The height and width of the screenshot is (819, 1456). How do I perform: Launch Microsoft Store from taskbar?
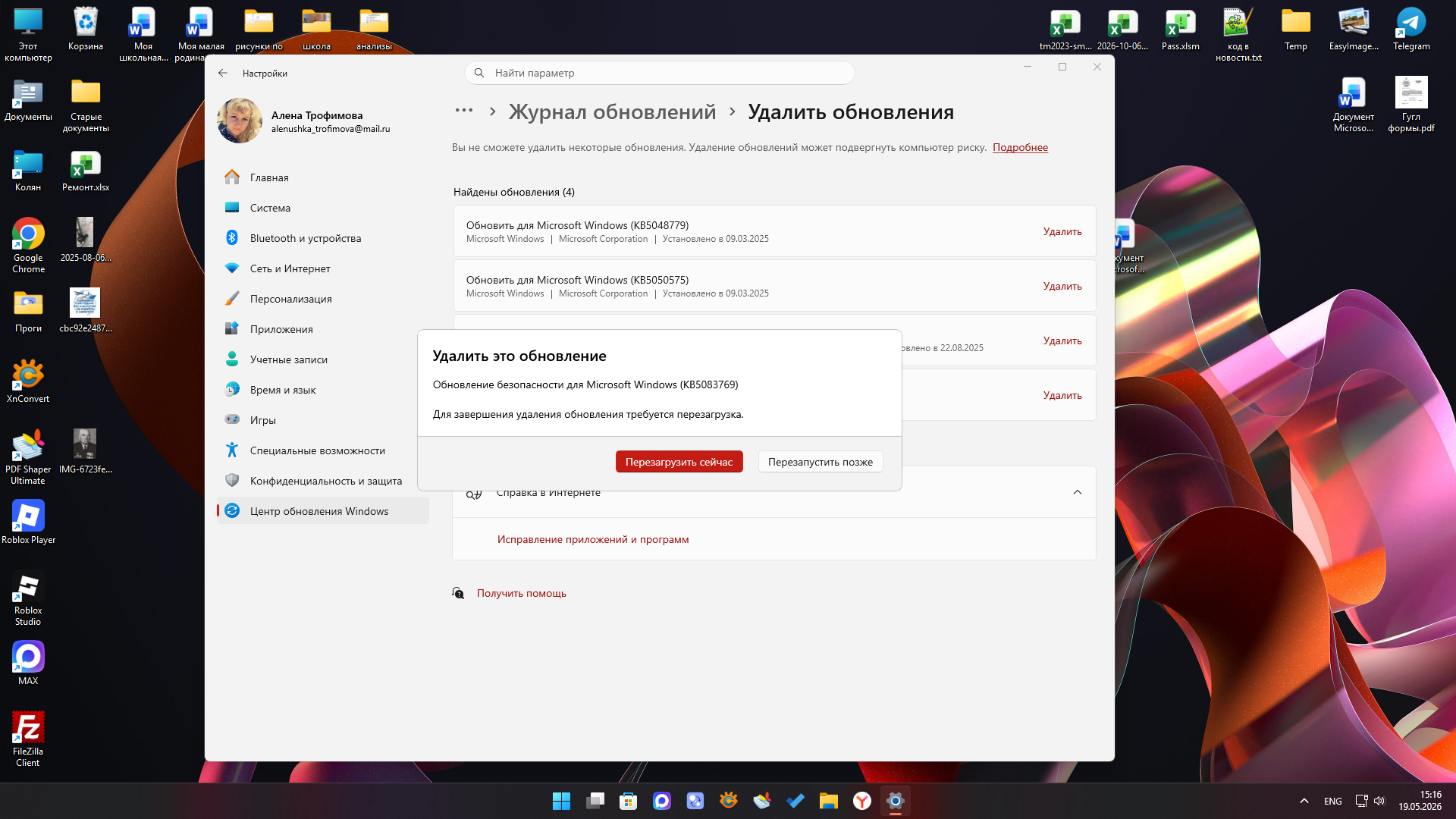(x=629, y=801)
